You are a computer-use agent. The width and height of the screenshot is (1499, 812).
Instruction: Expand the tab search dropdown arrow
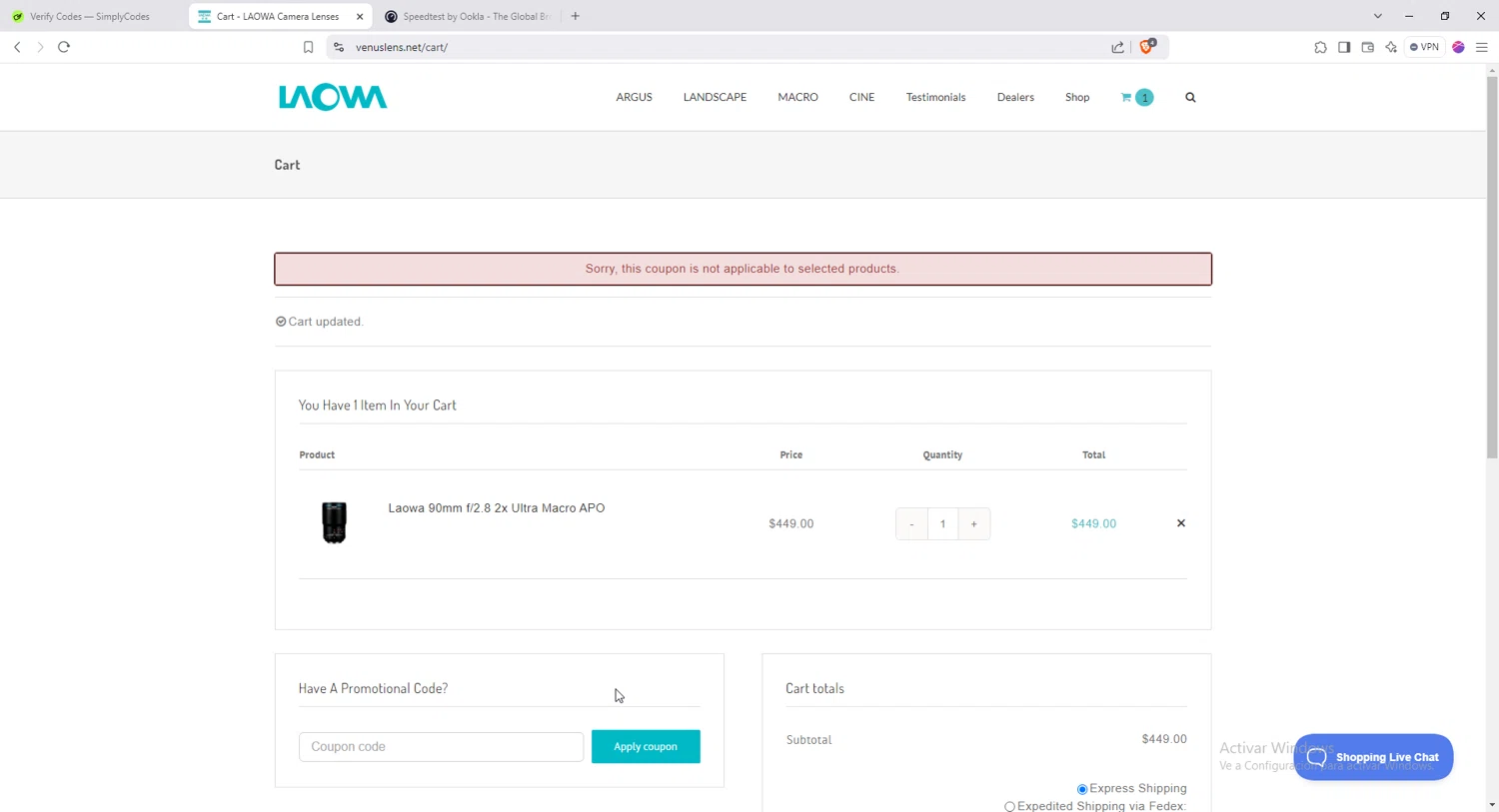tap(1377, 16)
